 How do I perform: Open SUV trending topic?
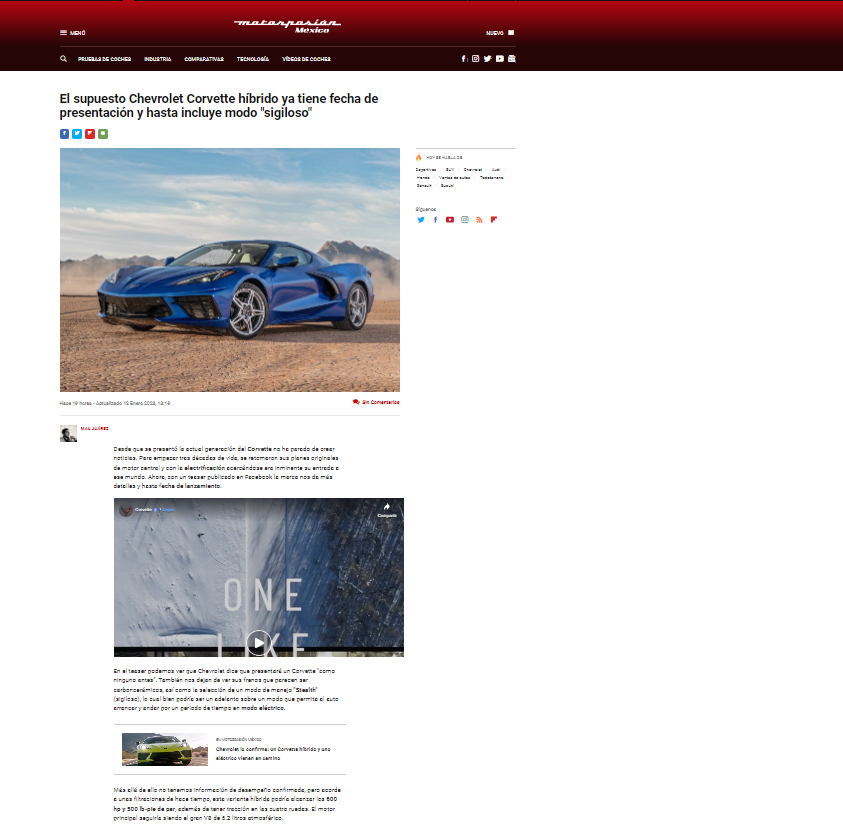click(x=449, y=170)
